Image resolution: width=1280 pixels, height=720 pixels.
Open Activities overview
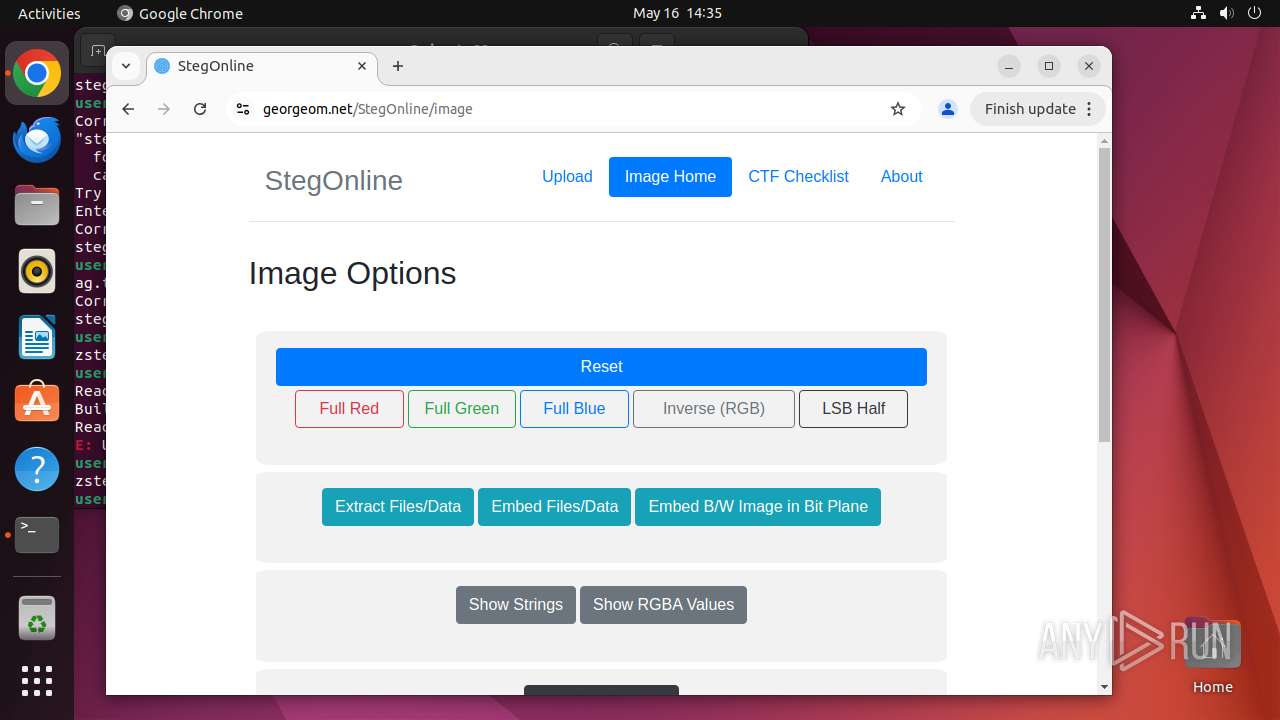click(x=49, y=13)
